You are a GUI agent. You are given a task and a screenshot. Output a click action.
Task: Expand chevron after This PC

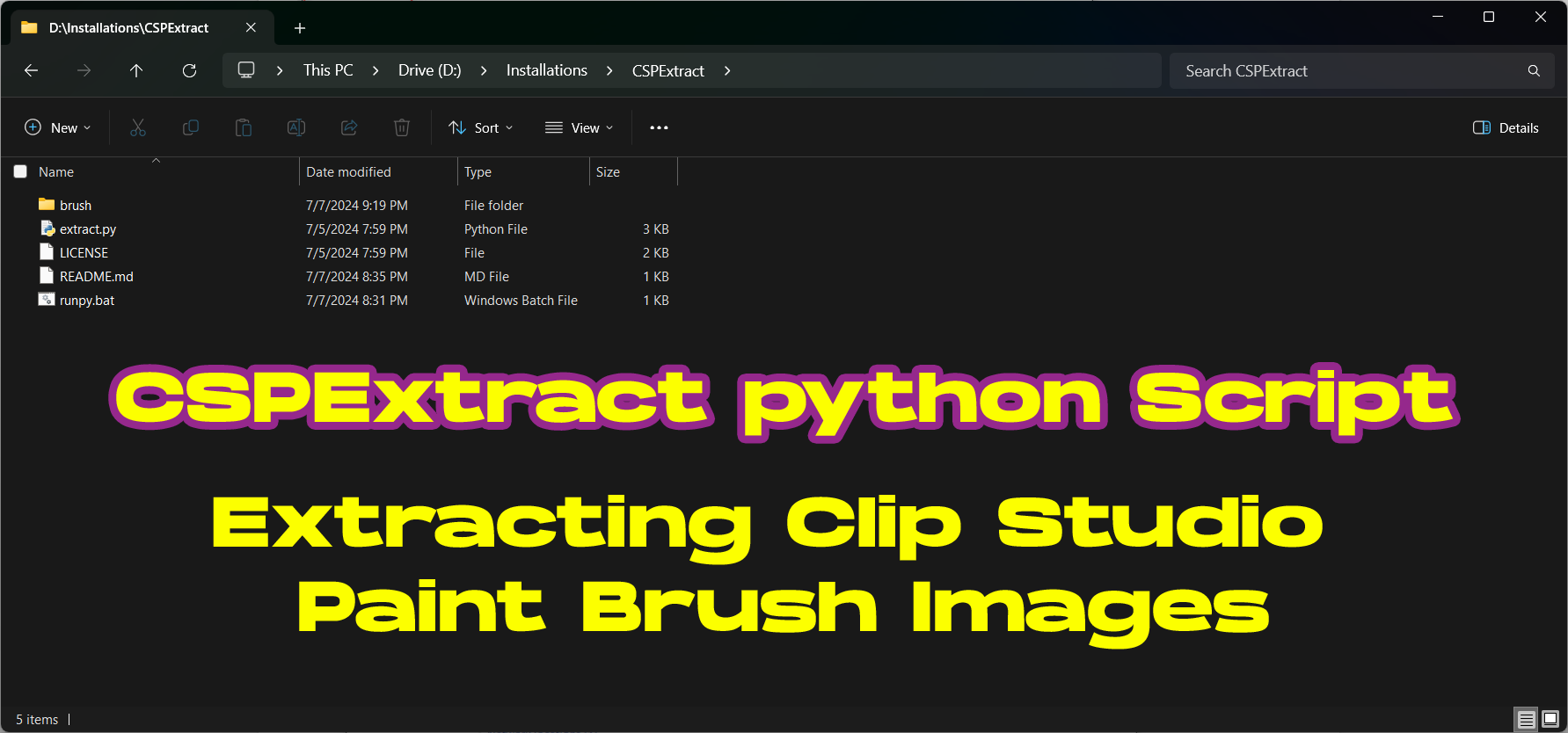[x=376, y=70]
